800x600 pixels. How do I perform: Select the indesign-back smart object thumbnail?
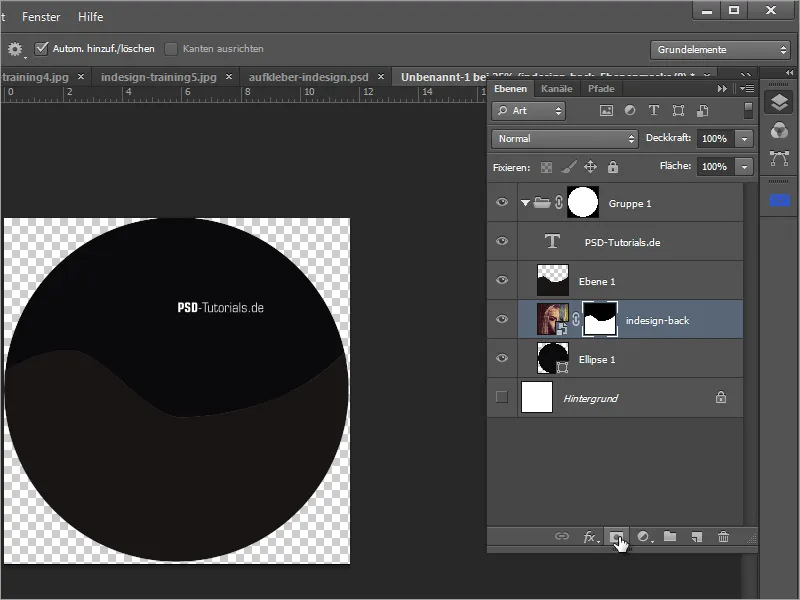pyautogui.click(x=553, y=319)
